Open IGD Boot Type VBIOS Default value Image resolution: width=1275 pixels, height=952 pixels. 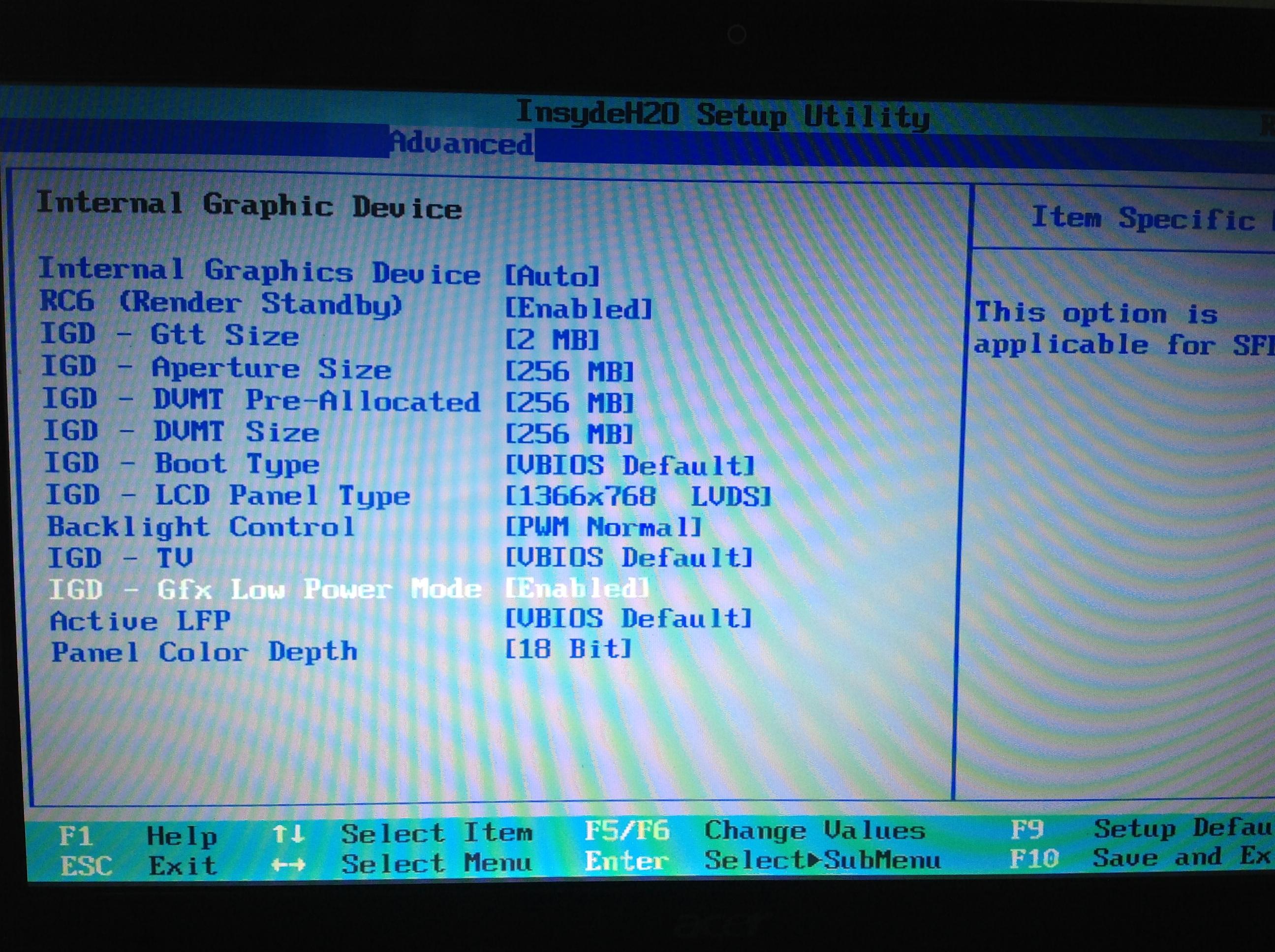(629, 465)
